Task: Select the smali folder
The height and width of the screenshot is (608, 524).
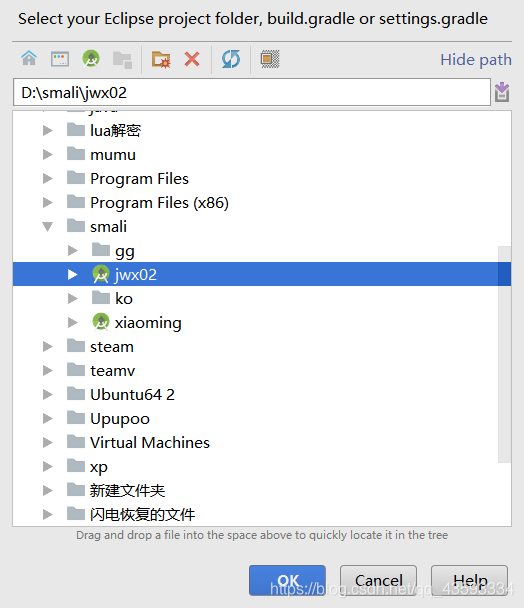Action: [108, 226]
